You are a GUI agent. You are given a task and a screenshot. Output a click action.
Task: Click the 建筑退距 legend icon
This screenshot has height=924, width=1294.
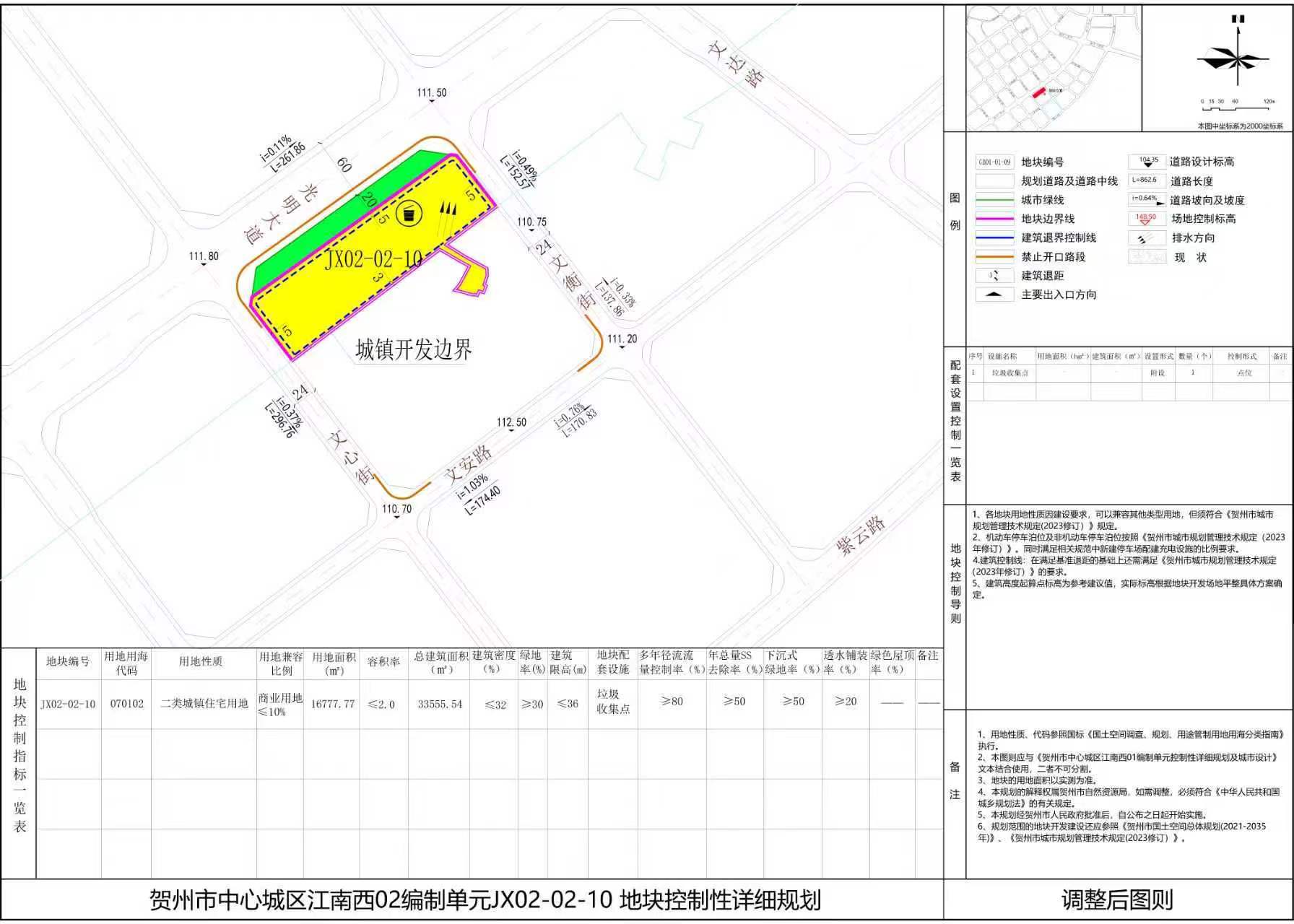point(994,276)
